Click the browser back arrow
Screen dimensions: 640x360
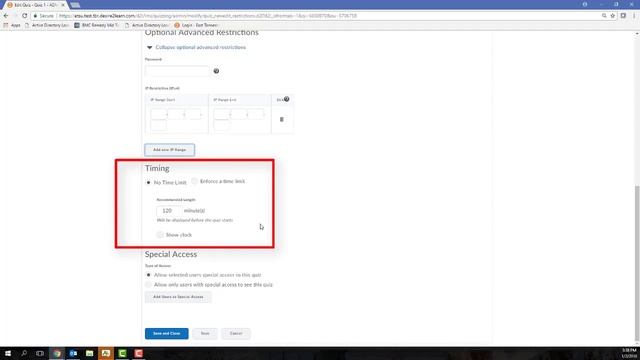(6, 16)
